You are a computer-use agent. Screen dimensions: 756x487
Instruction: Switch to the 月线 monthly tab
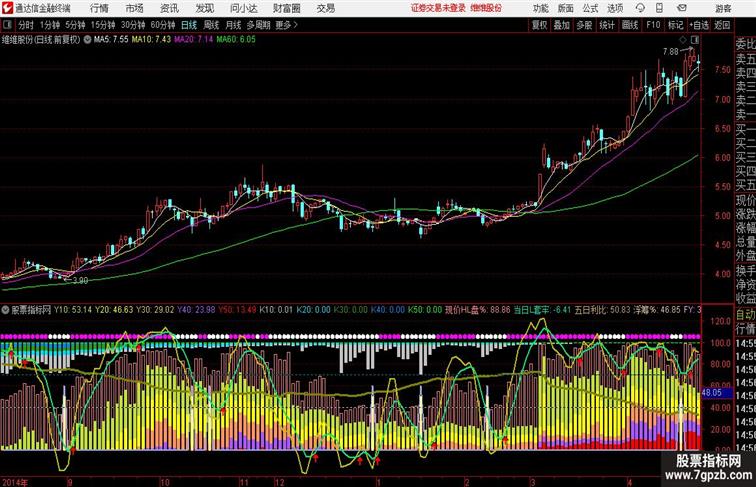click(x=233, y=25)
